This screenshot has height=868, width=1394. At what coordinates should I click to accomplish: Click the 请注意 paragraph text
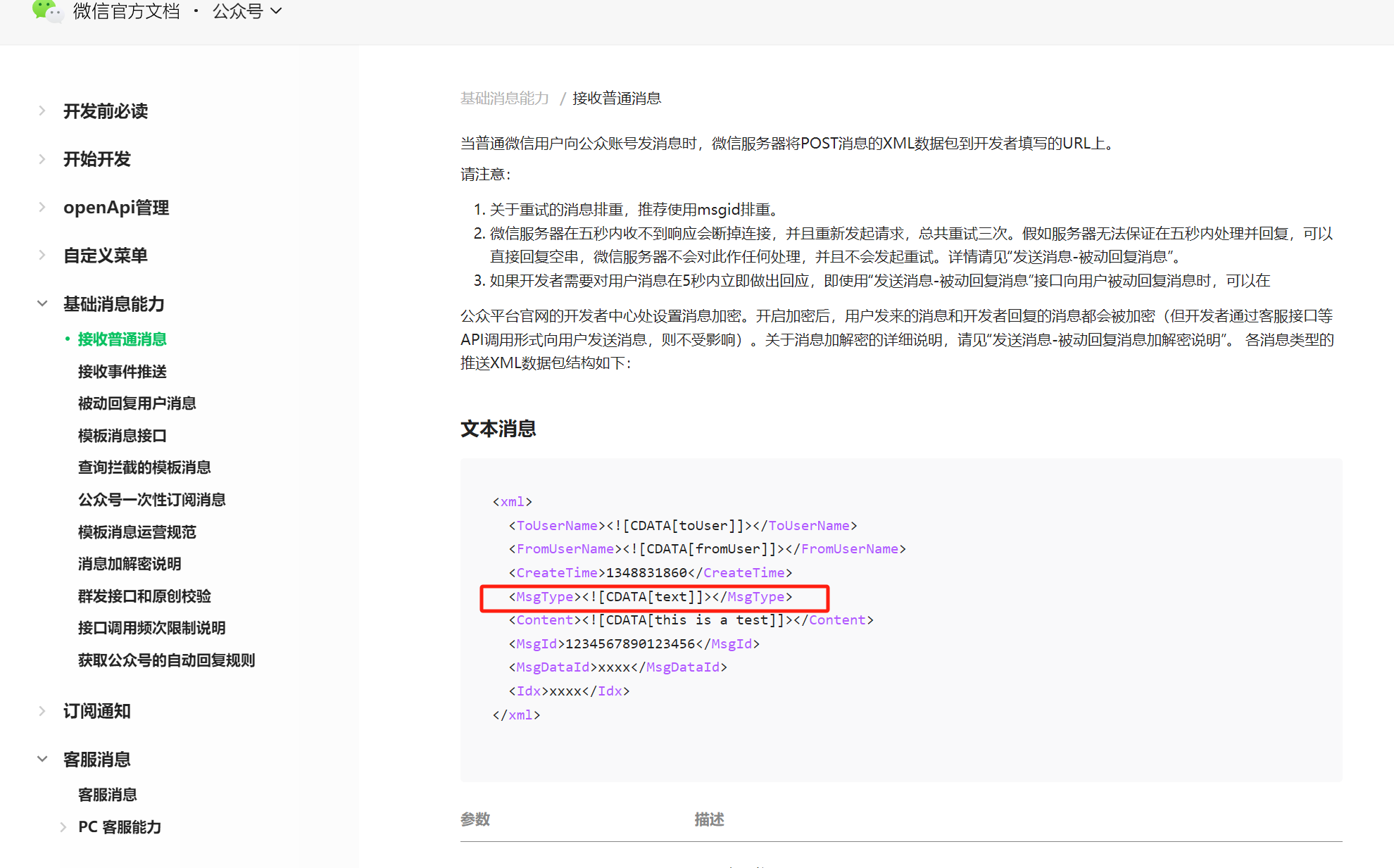tap(486, 175)
